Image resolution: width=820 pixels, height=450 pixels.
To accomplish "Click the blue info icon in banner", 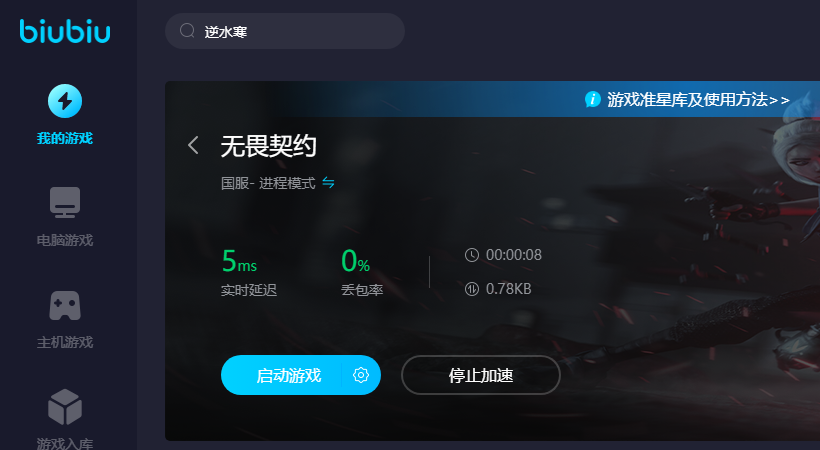I will [x=593, y=99].
